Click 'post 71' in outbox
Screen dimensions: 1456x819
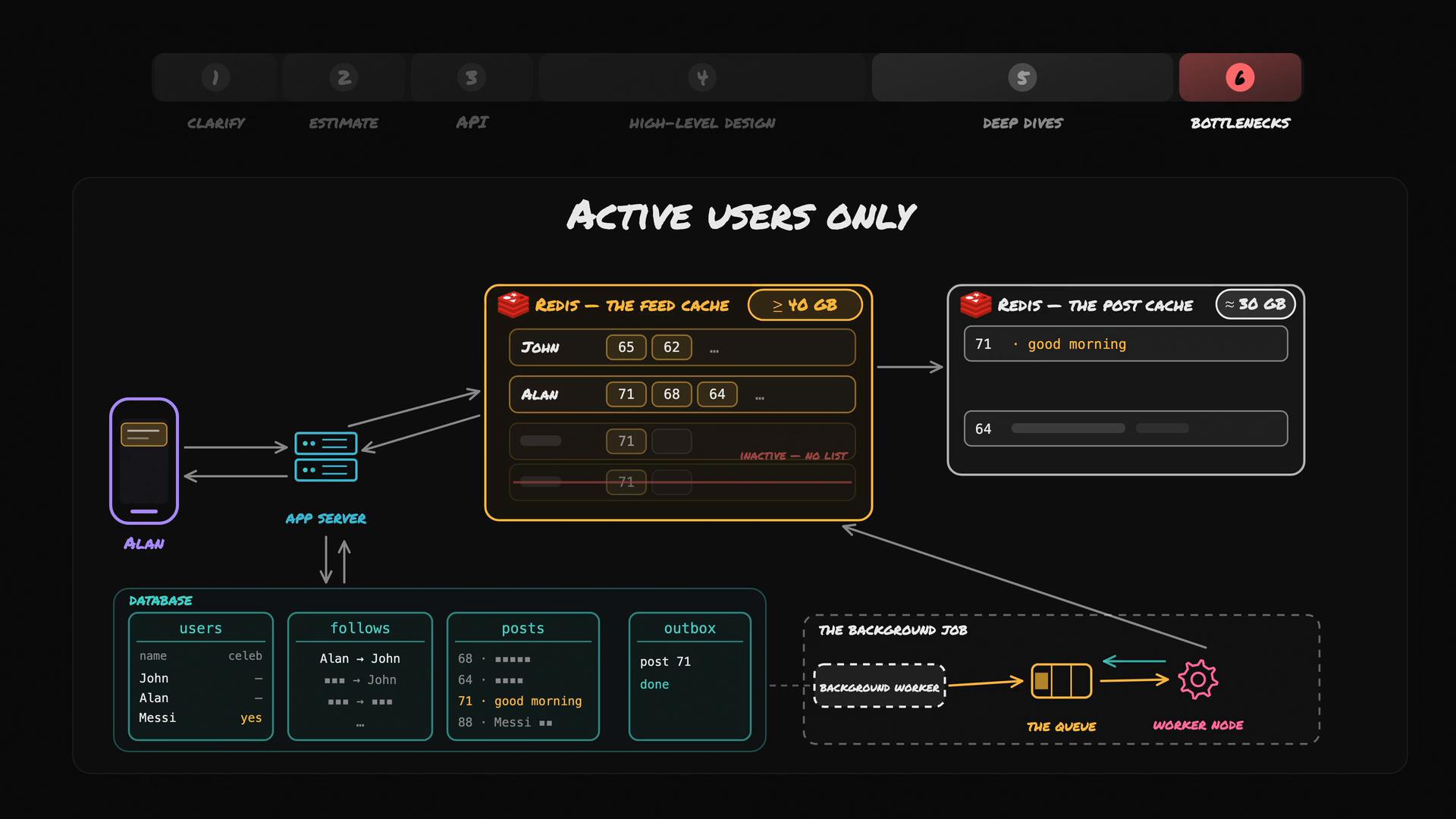[665, 662]
